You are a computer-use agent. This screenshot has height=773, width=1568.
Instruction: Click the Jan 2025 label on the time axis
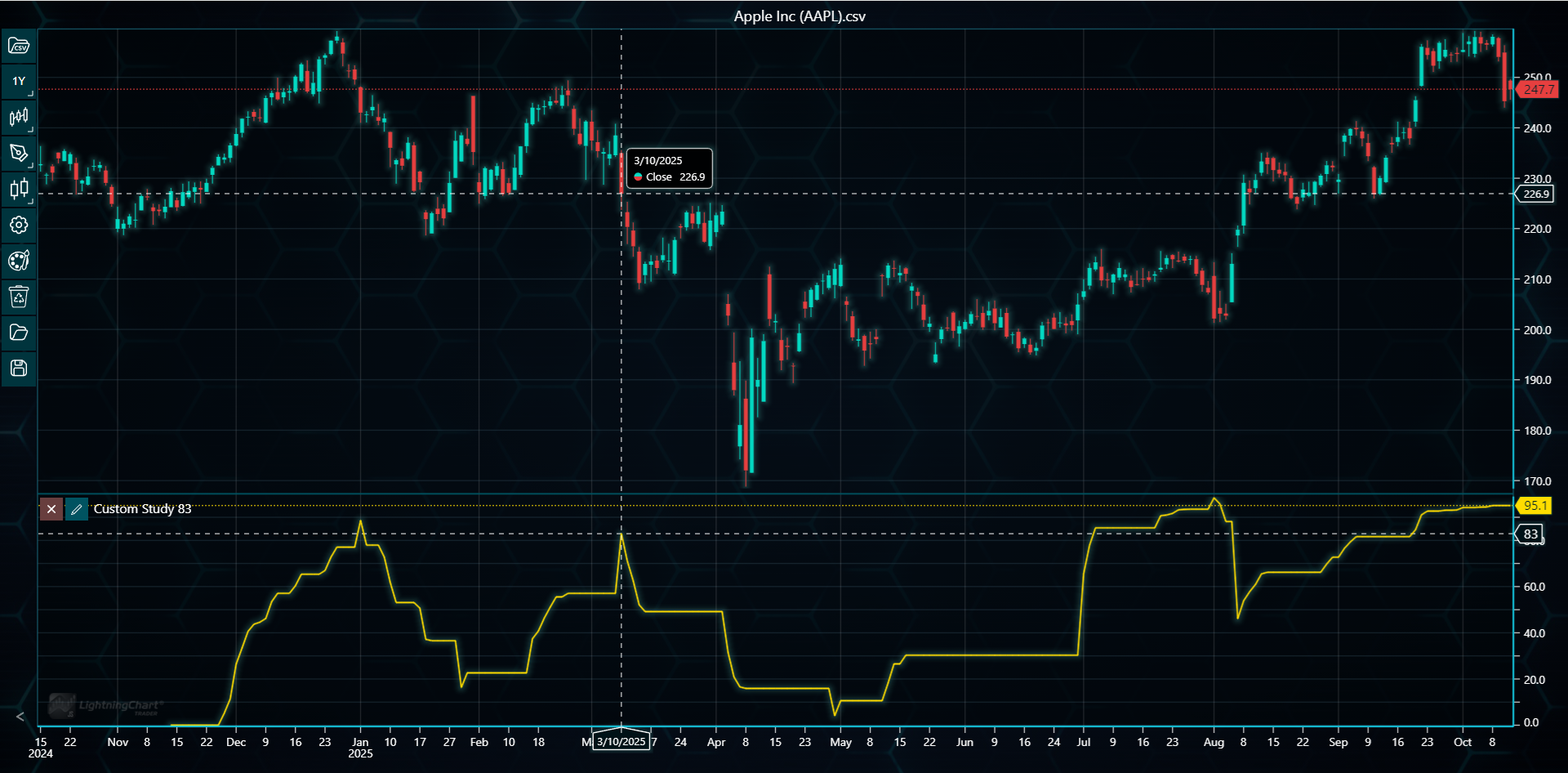tap(360, 748)
